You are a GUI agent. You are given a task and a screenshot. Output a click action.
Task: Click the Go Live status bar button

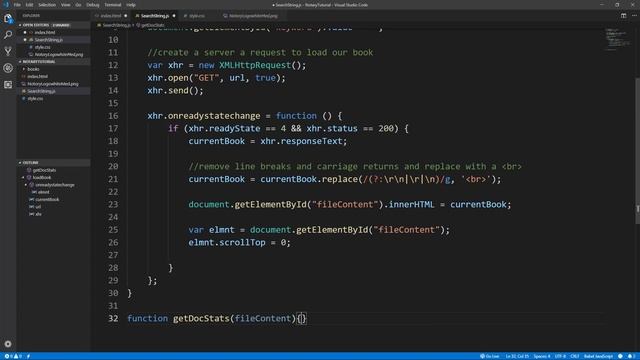[x=489, y=356]
